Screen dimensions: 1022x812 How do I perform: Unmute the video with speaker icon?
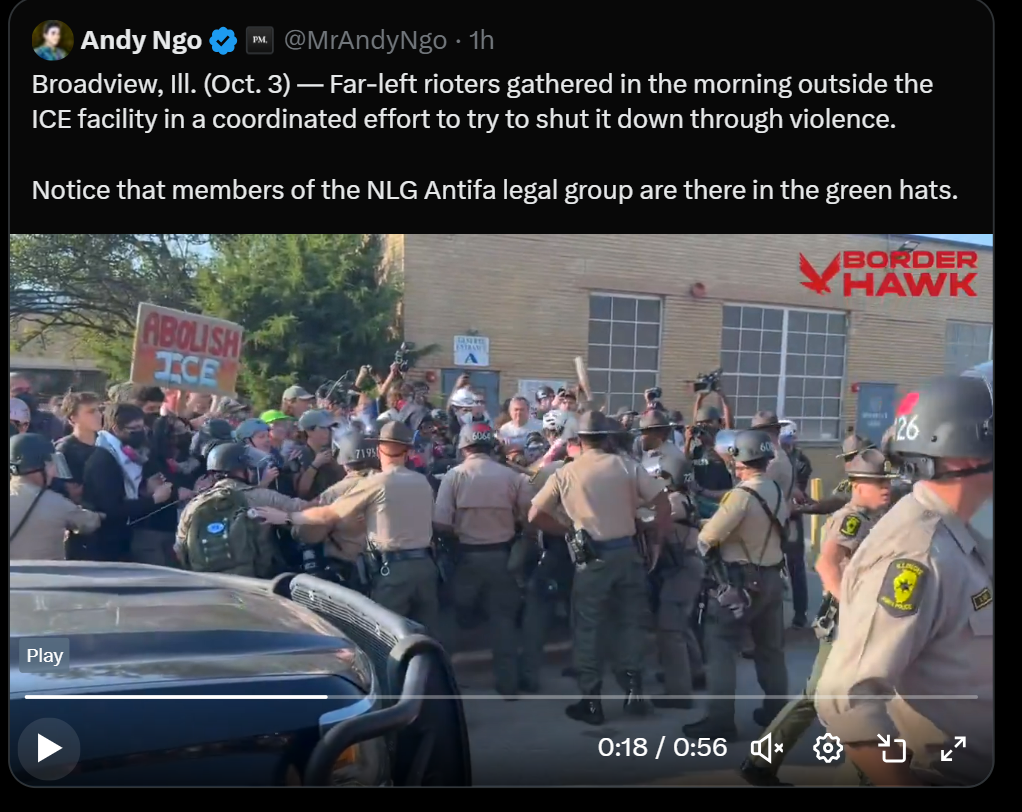[766, 748]
